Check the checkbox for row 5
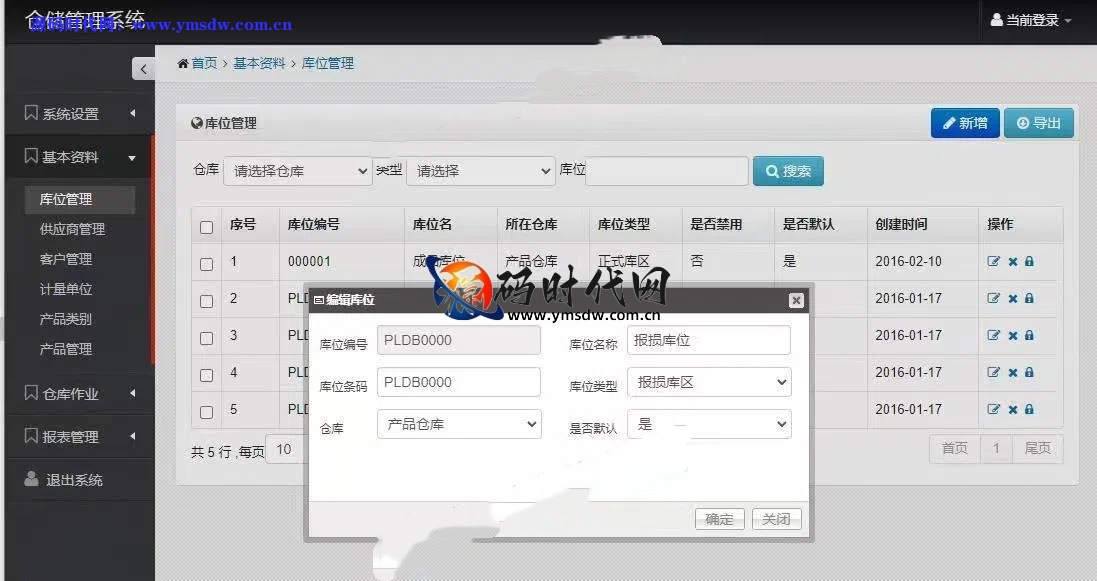Viewport: 1097px width, 581px height. click(x=206, y=412)
